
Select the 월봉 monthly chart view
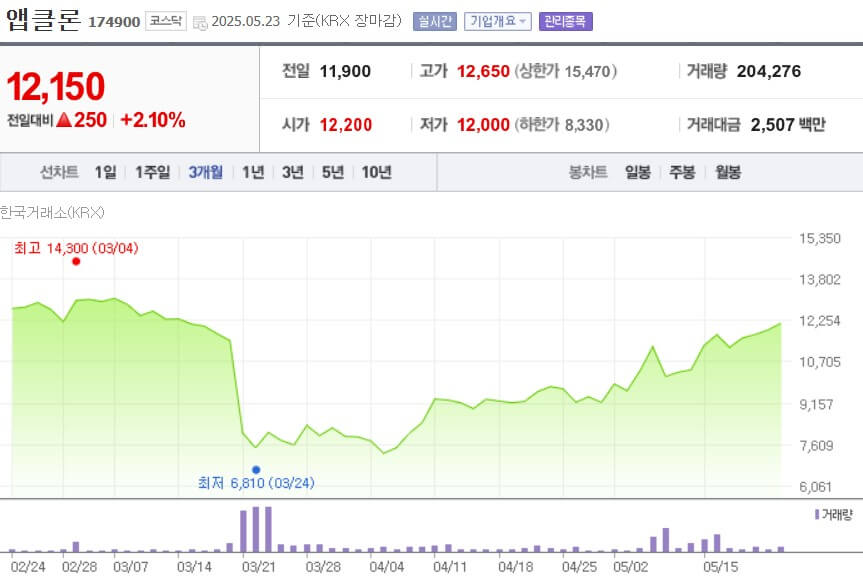click(x=730, y=171)
